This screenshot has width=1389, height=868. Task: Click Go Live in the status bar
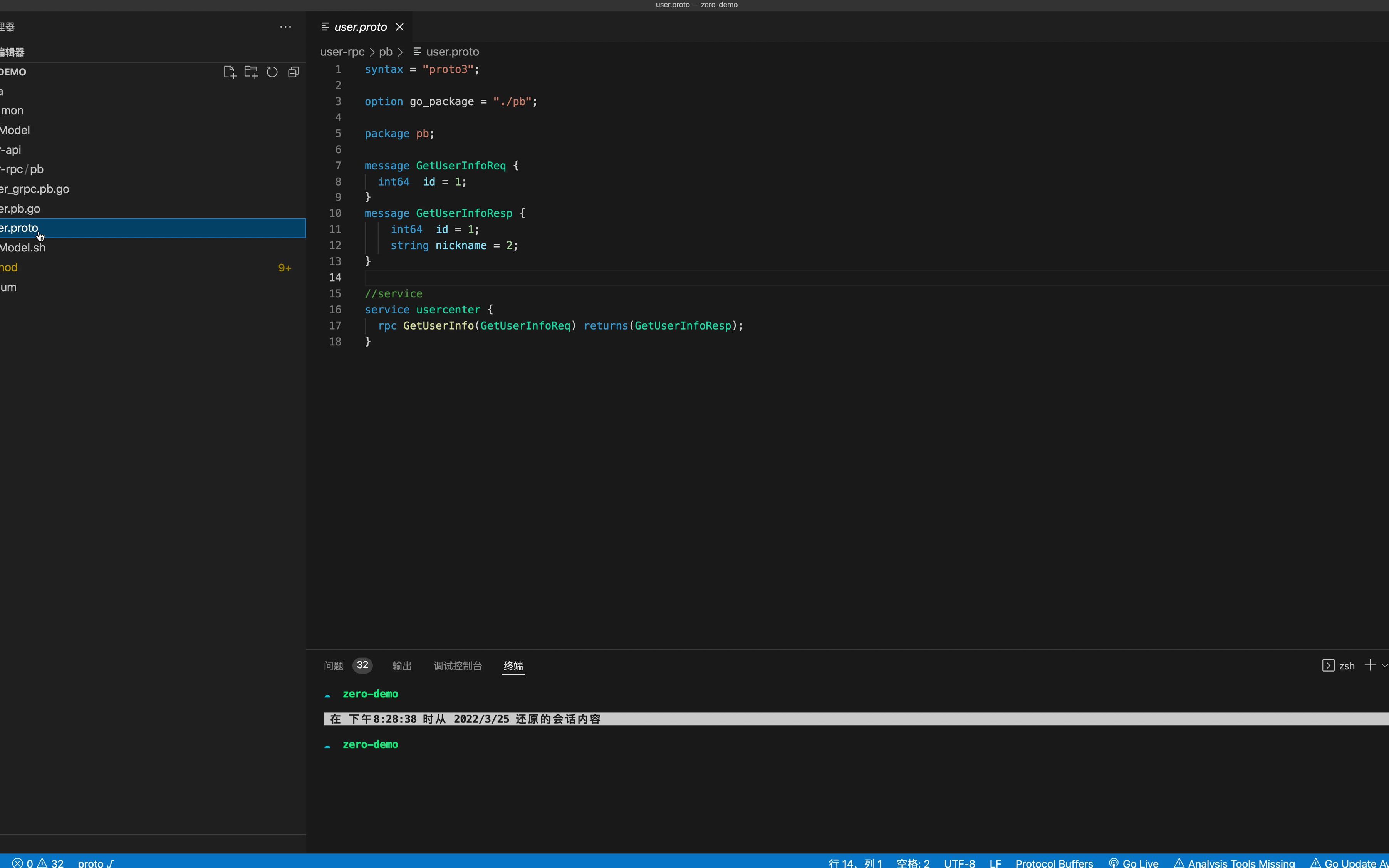(1134, 863)
